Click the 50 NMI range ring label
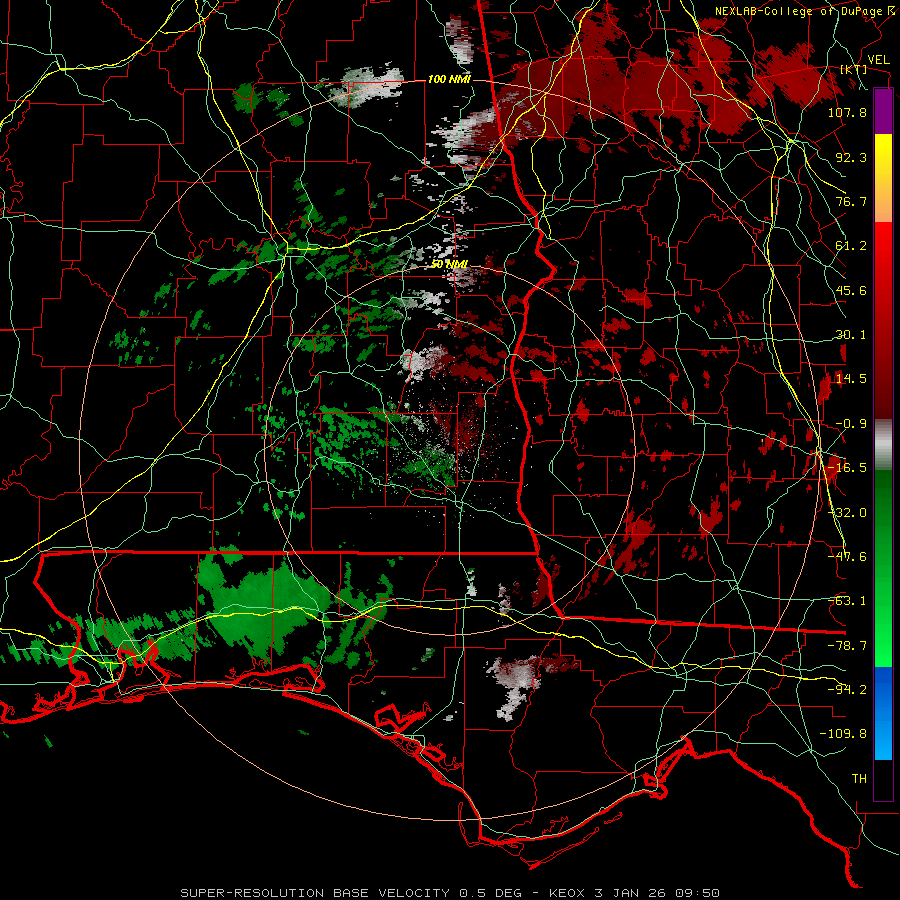Image resolution: width=900 pixels, height=900 pixels. [449, 264]
